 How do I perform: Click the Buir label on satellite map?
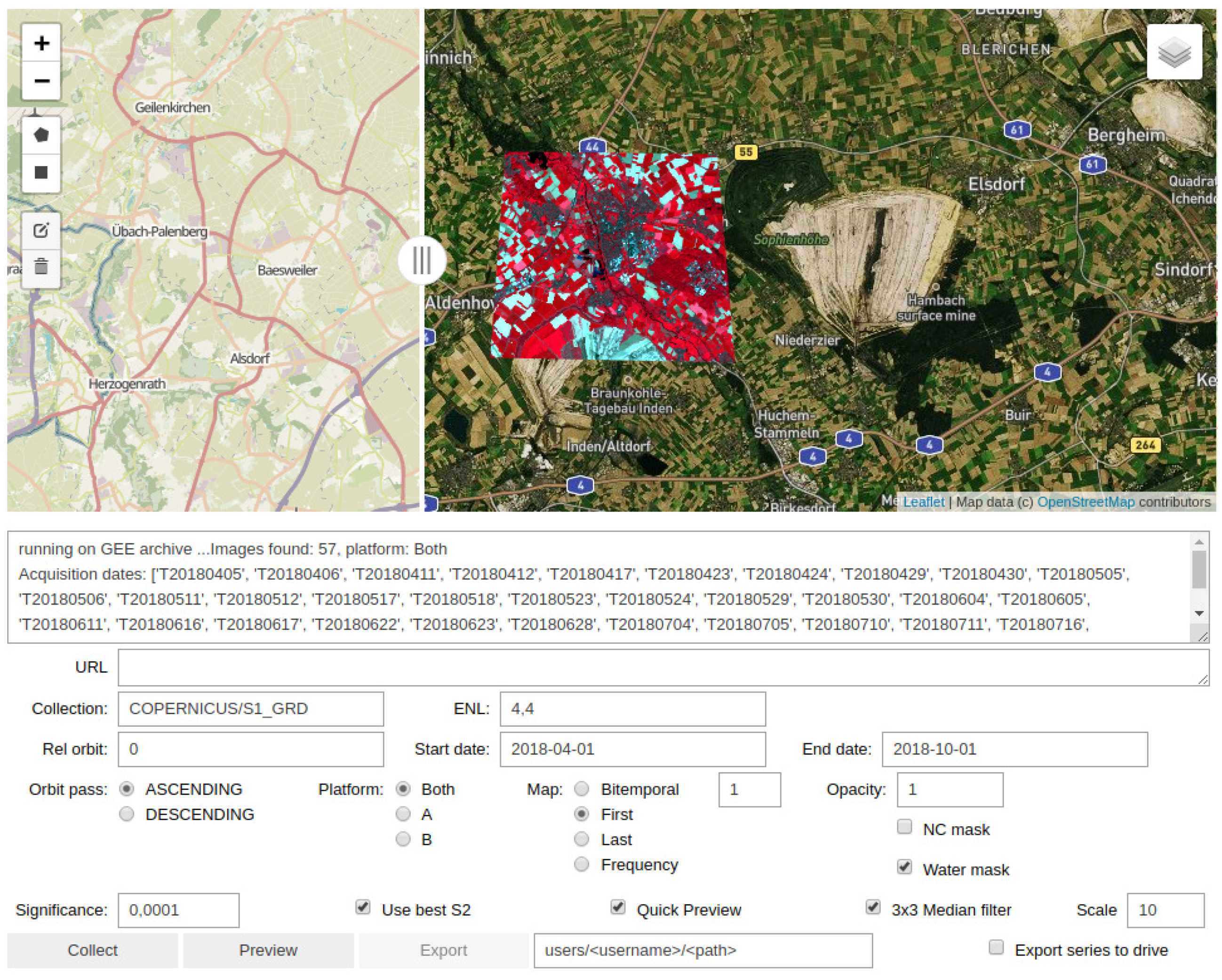tap(1017, 415)
